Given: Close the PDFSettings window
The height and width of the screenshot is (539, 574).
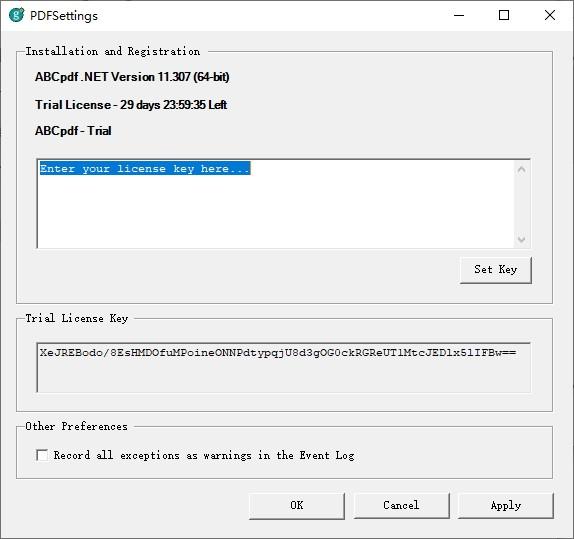Looking at the screenshot, I should [x=550, y=15].
